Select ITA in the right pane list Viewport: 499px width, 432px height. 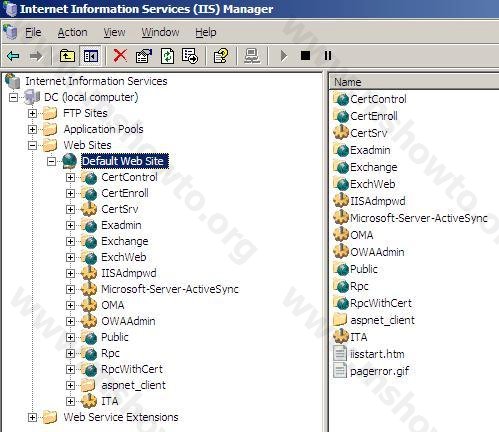tap(359, 337)
